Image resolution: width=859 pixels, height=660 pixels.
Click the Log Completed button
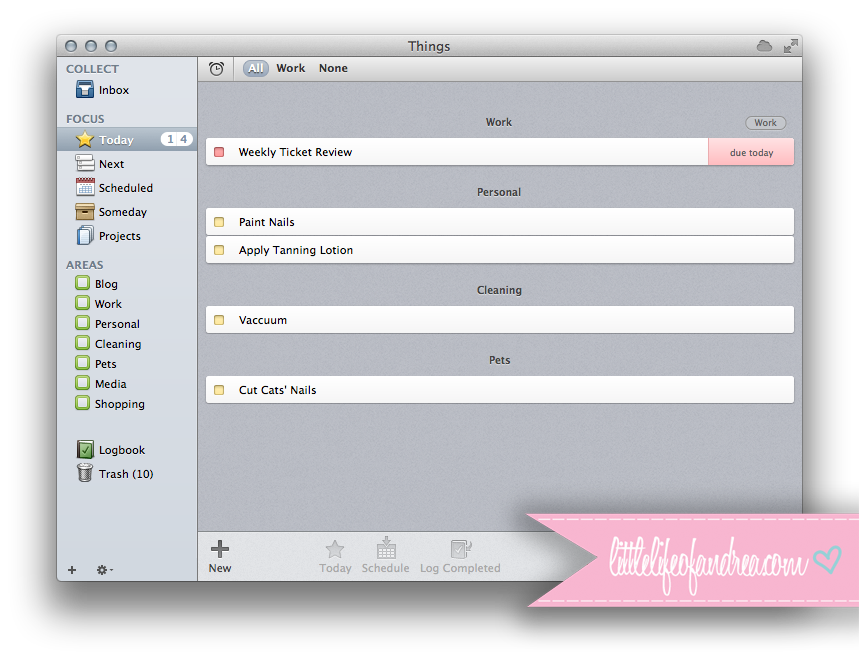[460, 555]
